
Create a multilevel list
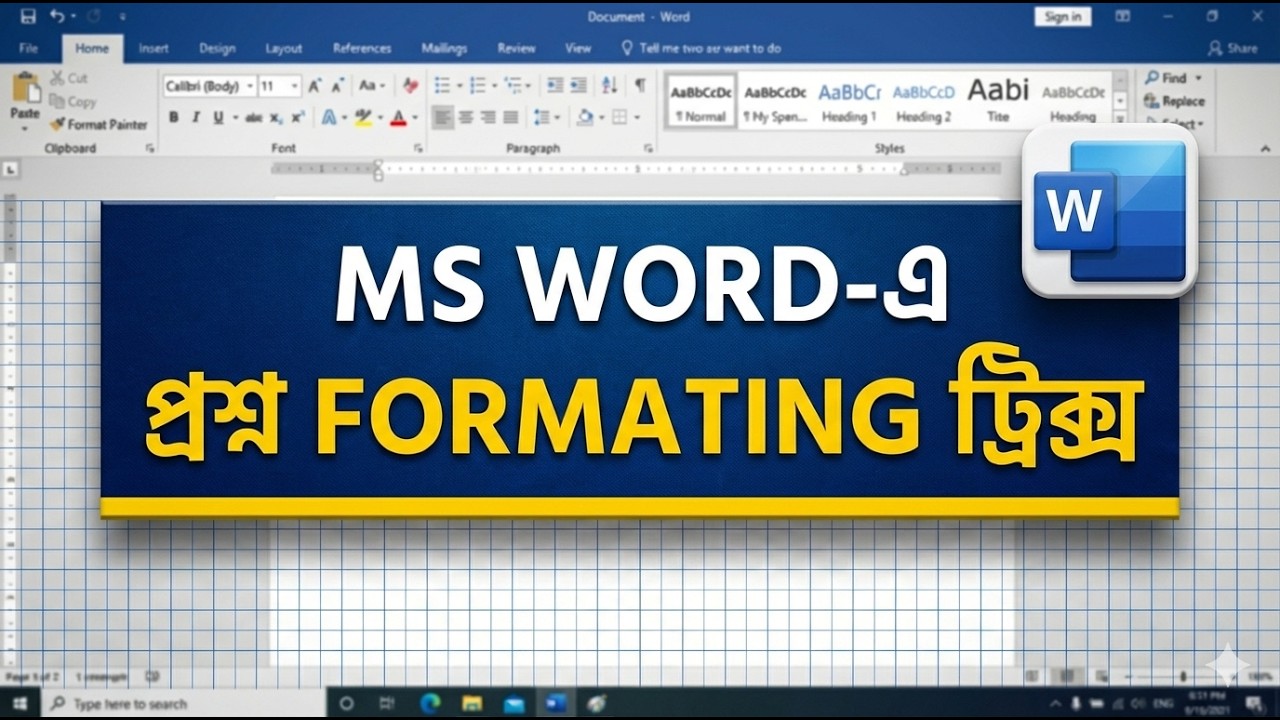click(x=513, y=86)
